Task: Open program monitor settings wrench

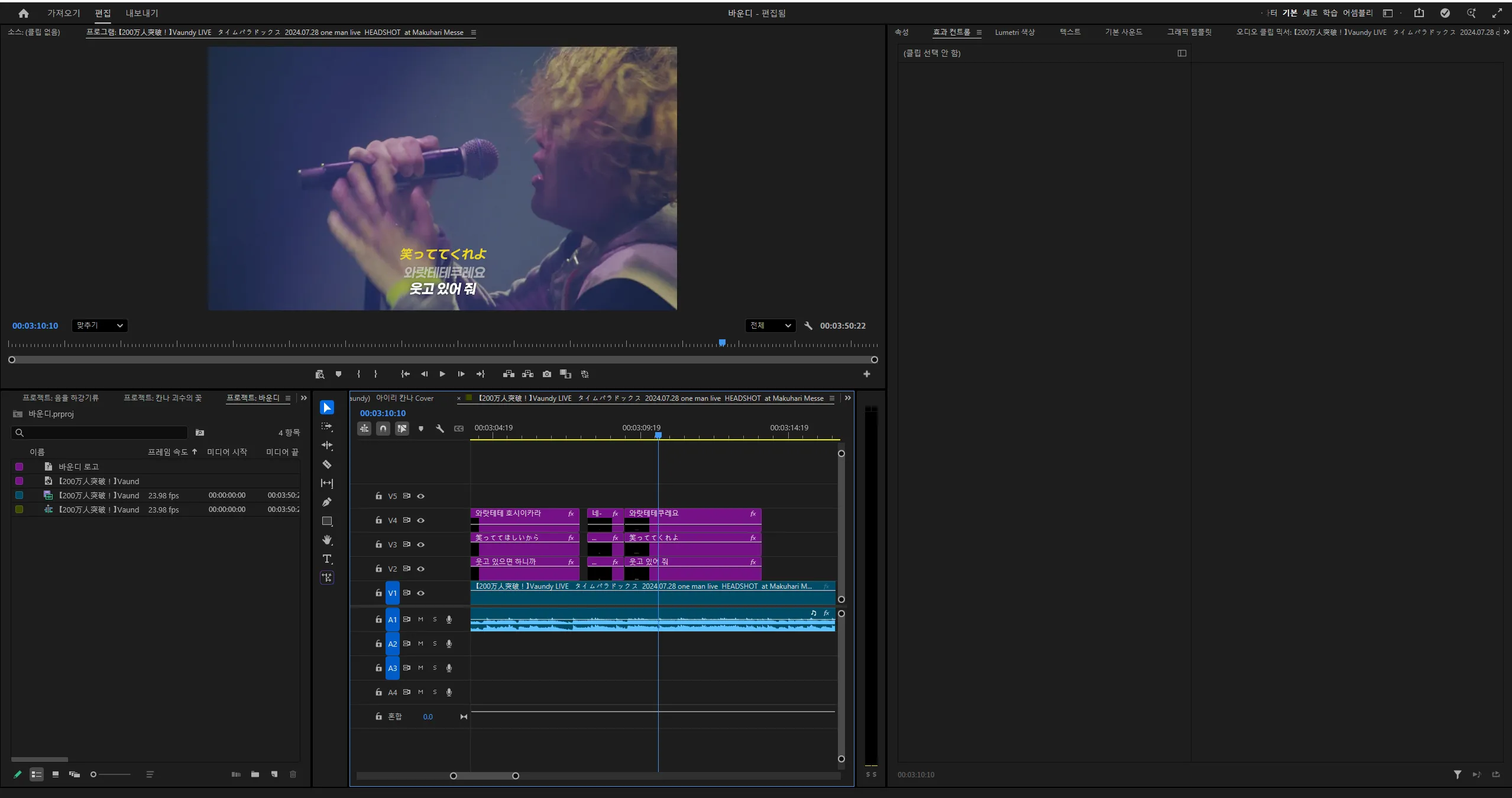Action: pos(808,326)
